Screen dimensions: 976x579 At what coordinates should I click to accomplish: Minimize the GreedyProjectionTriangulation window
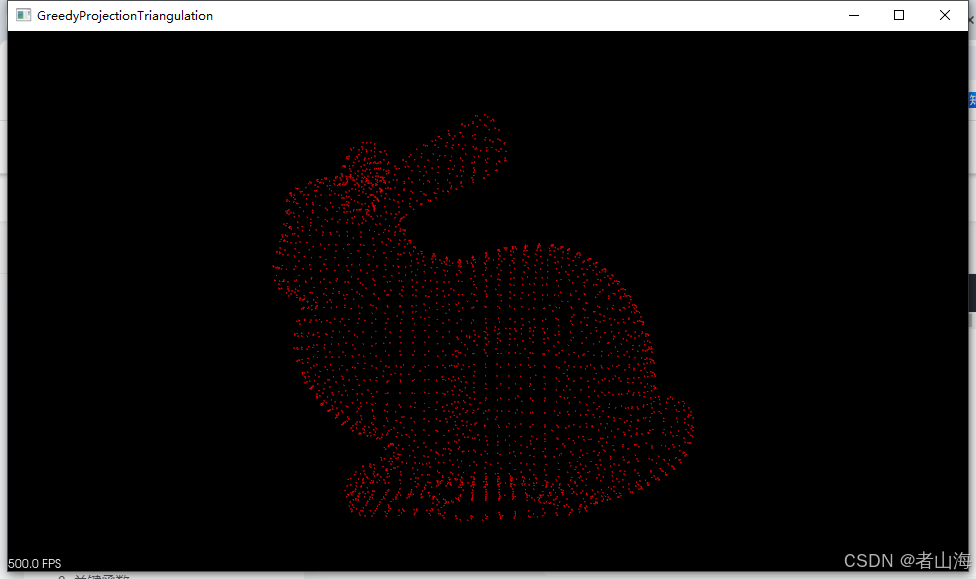pos(854,15)
